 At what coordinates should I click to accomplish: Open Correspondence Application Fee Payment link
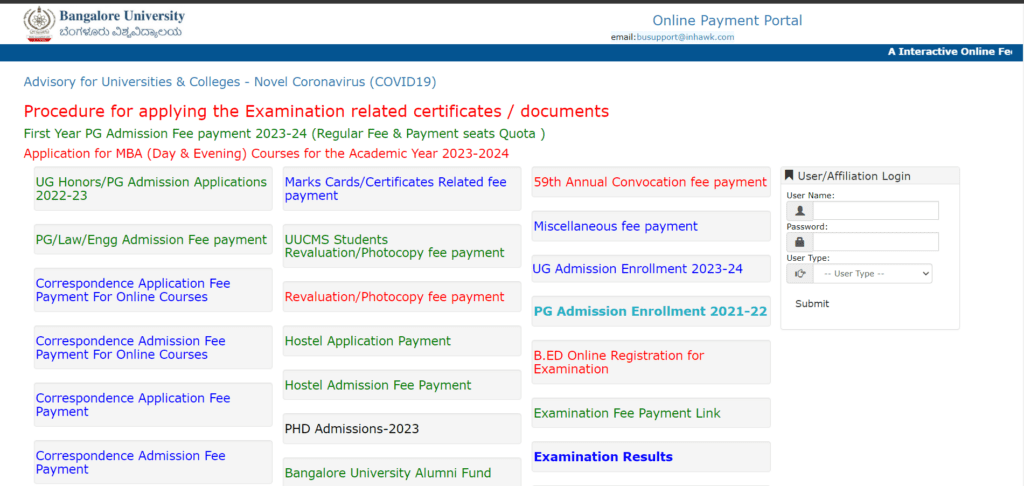point(133,405)
